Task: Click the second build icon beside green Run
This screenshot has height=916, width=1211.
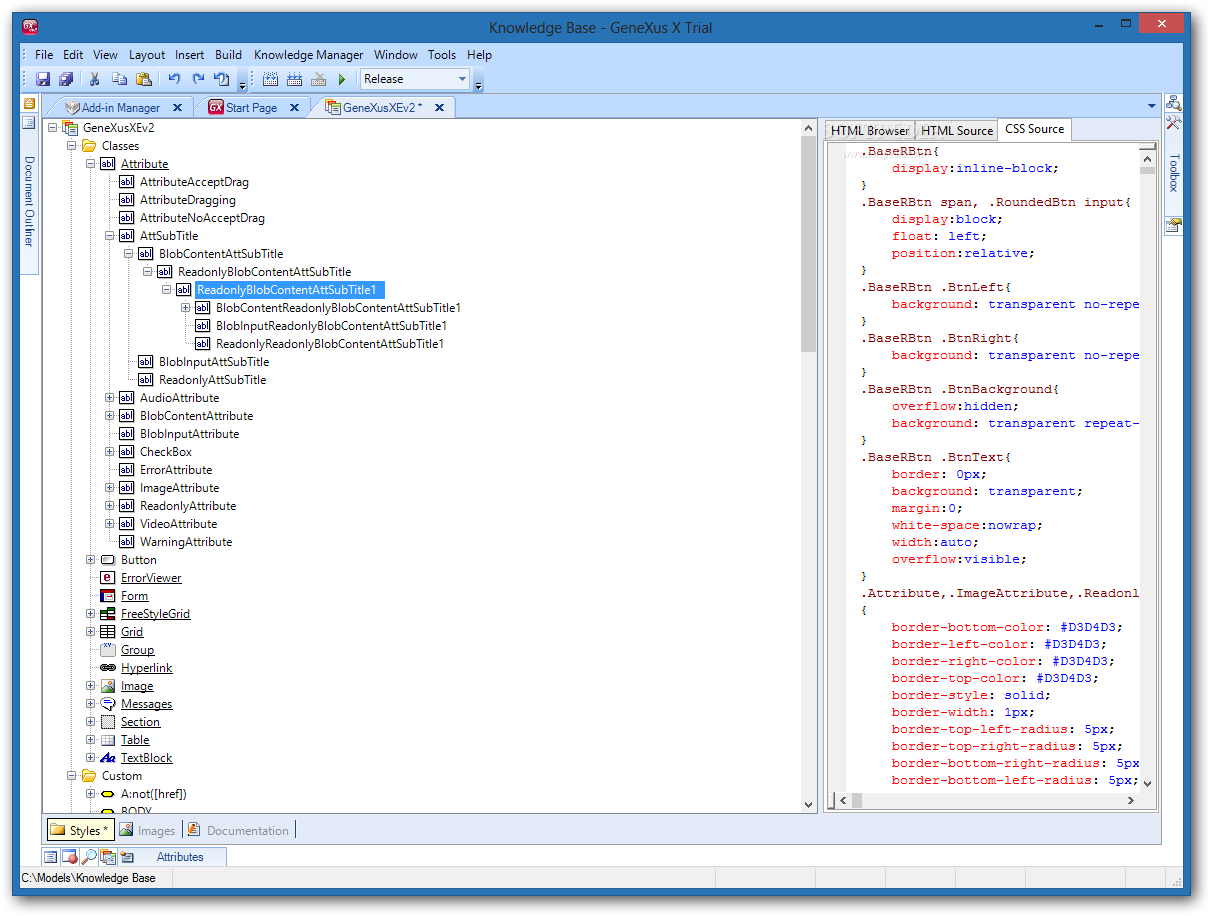Action: coord(318,79)
